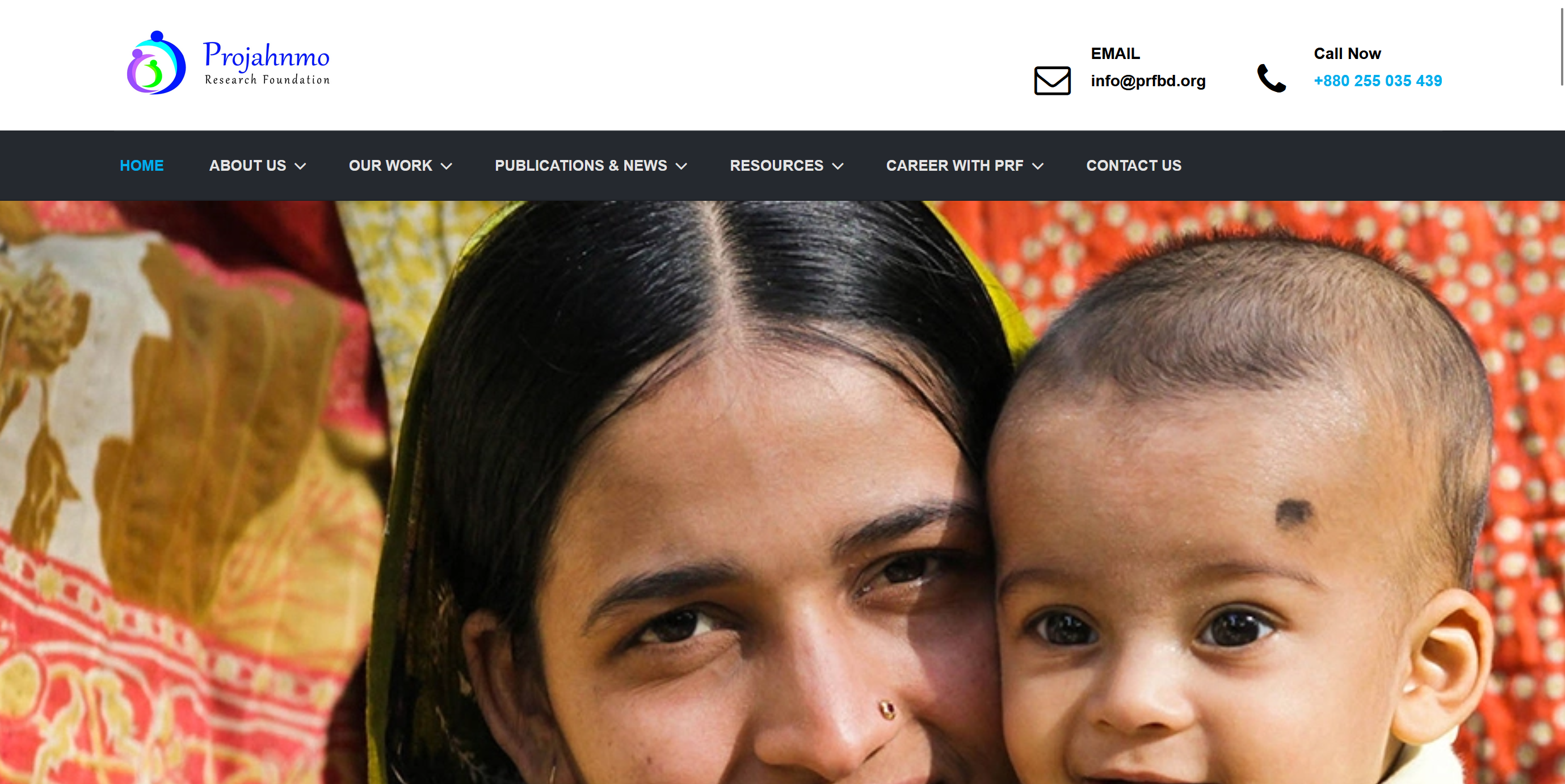Select the Resources menu label
This screenshot has width=1565, height=784.
(776, 166)
